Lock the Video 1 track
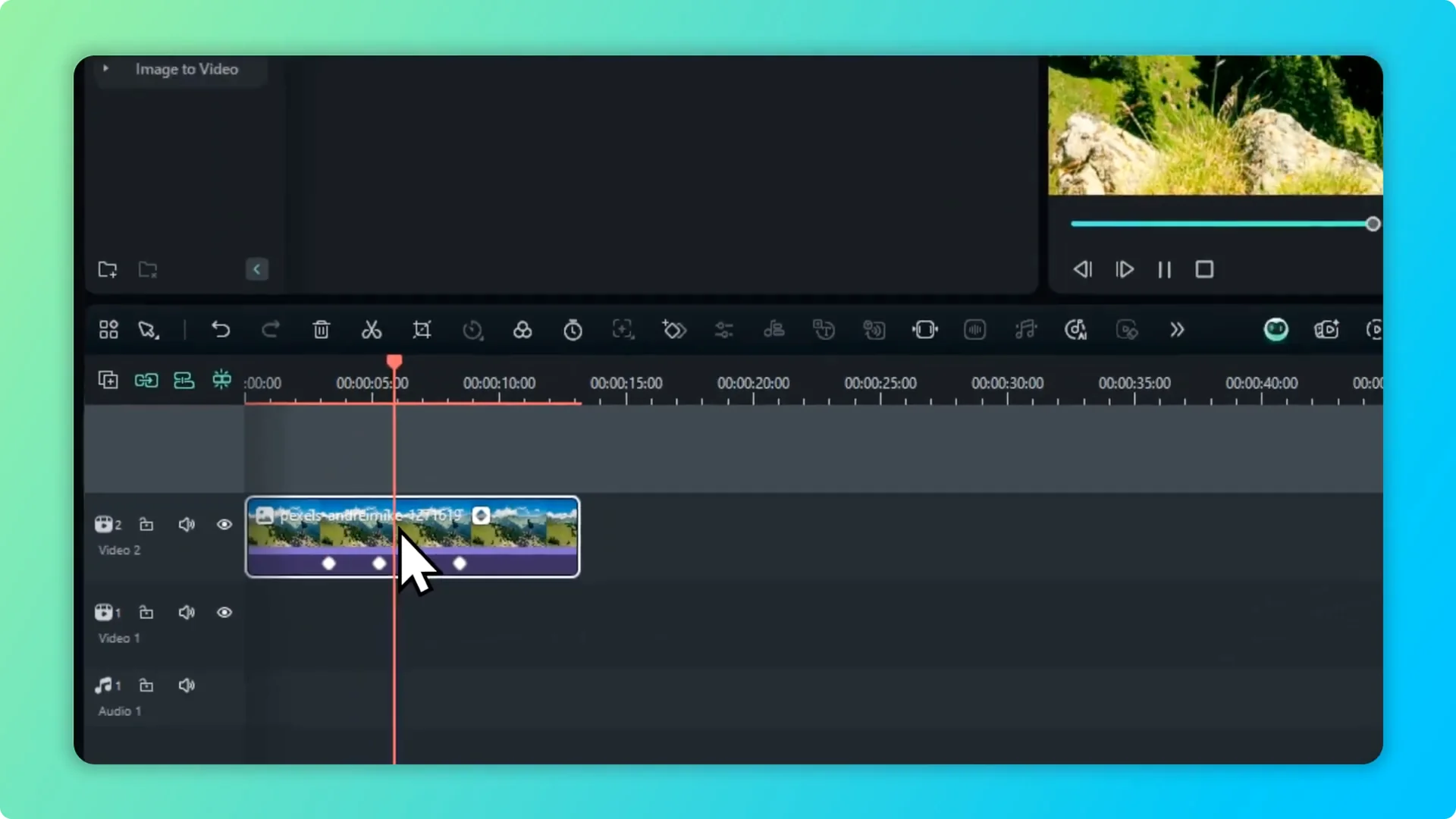This screenshot has height=819, width=1456. (146, 612)
